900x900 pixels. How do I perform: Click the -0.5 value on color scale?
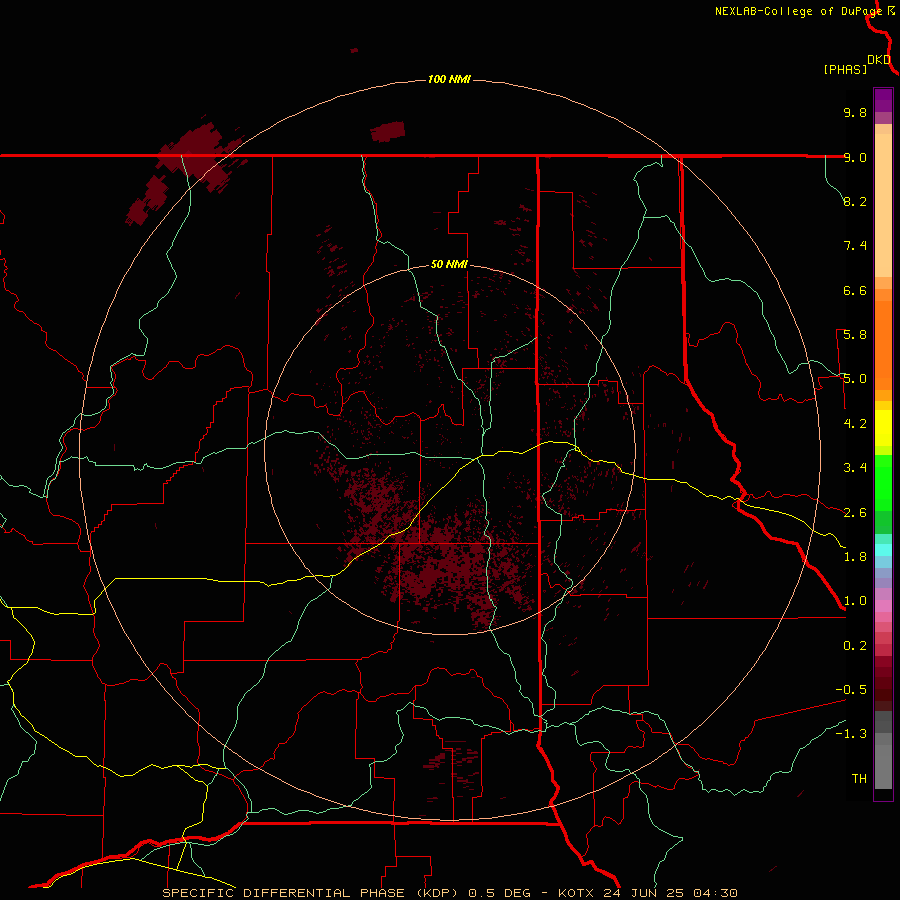[x=851, y=690]
